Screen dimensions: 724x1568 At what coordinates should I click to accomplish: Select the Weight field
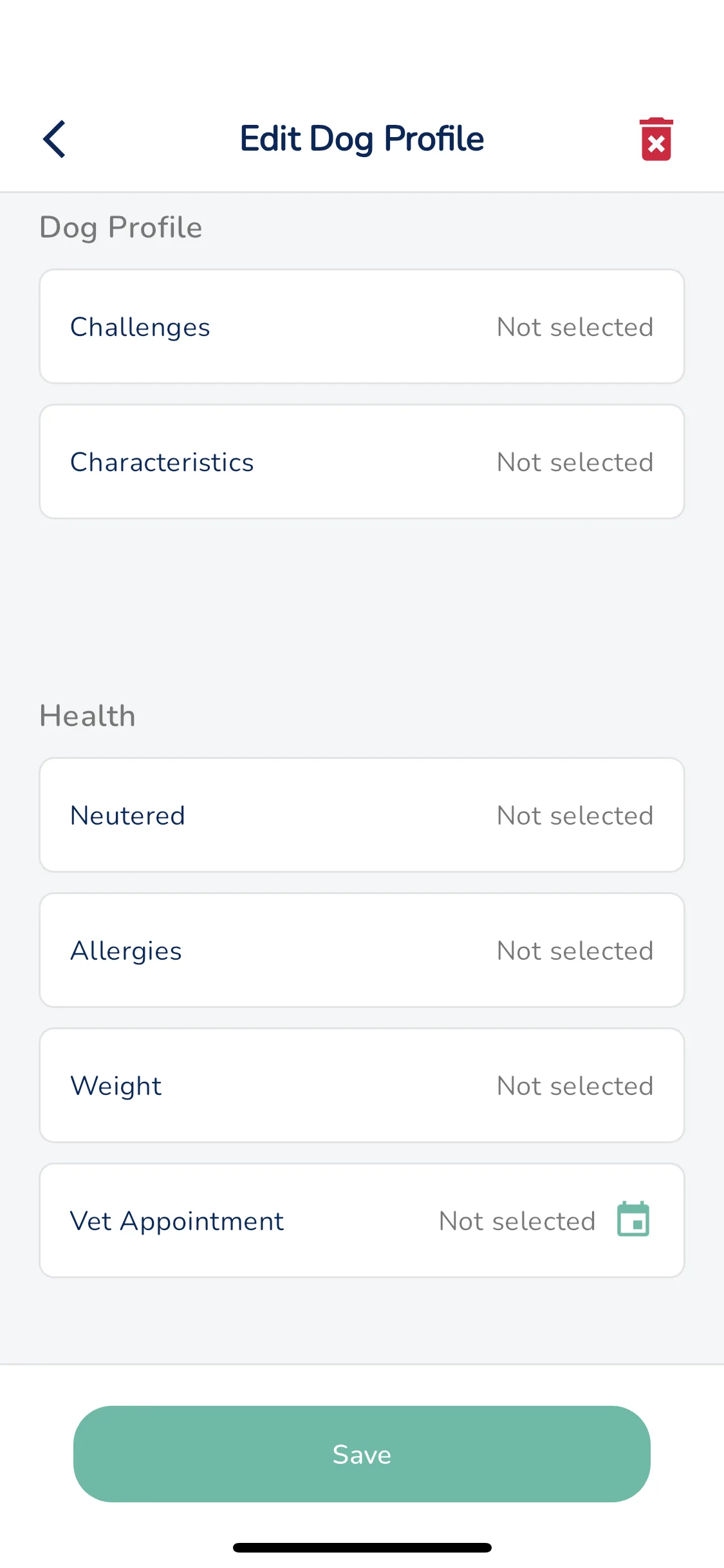[362, 1085]
